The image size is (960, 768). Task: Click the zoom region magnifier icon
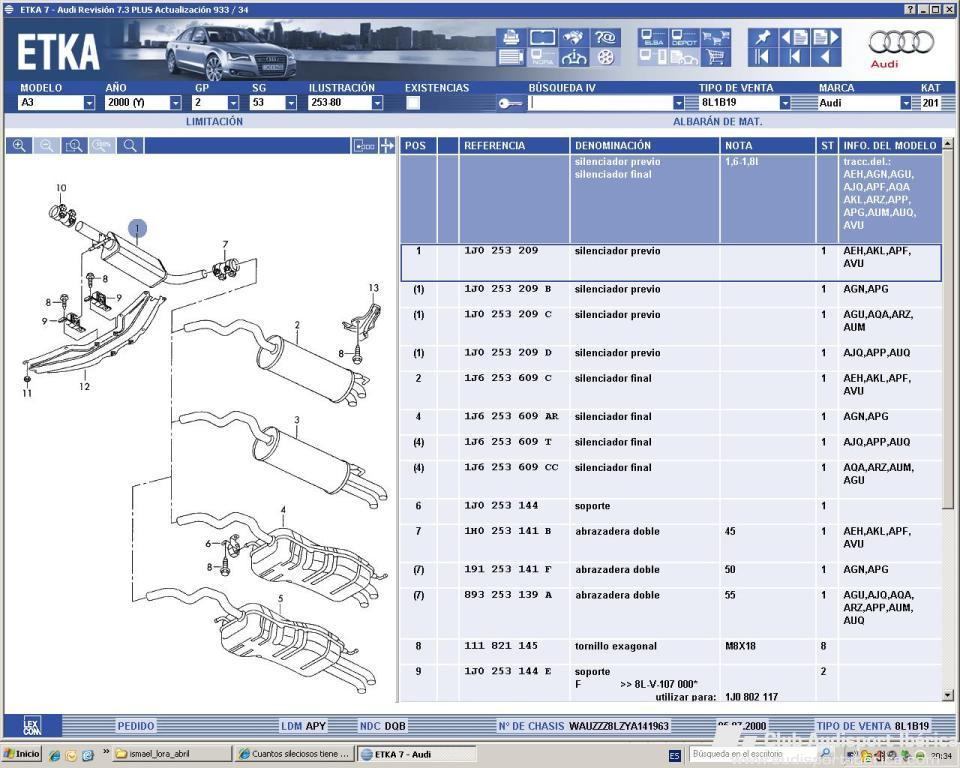pyautogui.click(x=74, y=146)
